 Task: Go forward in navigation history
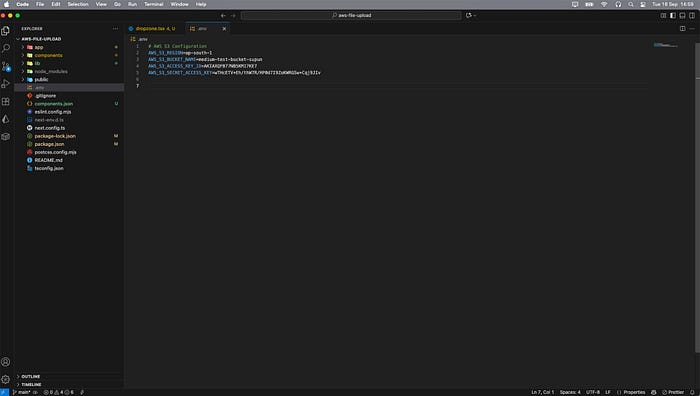pyautogui.click(x=233, y=15)
